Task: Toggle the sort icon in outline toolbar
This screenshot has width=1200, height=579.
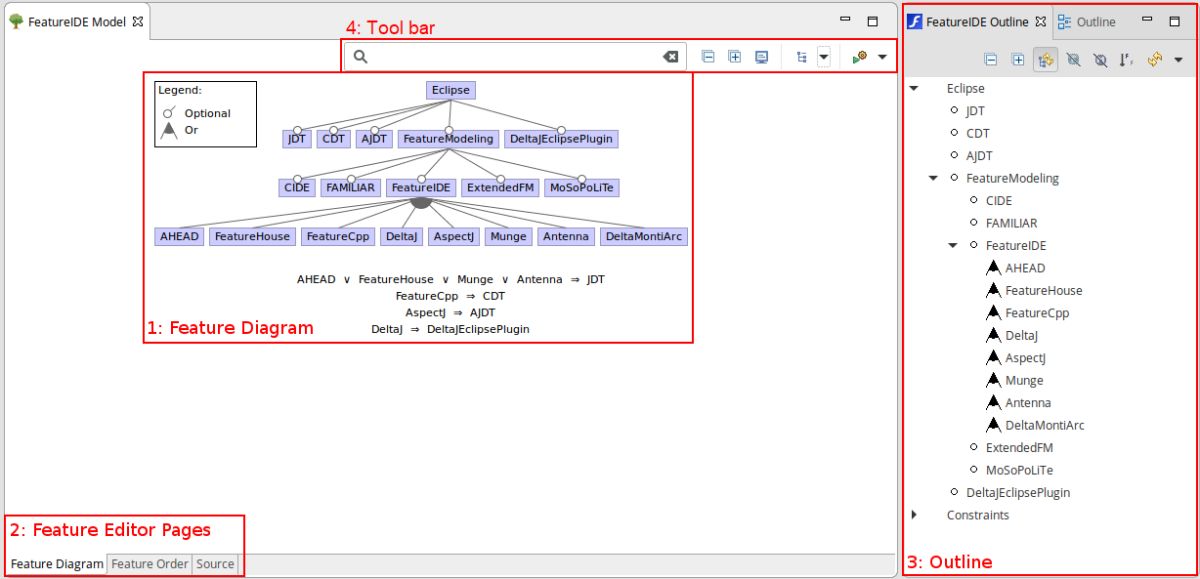Action: [x=1127, y=60]
